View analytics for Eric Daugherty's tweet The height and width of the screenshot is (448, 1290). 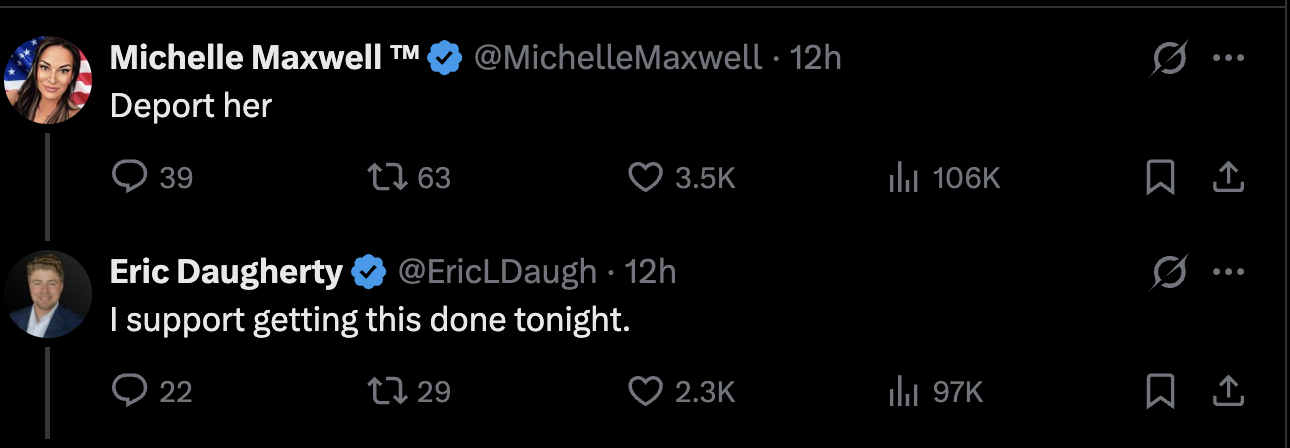click(903, 391)
